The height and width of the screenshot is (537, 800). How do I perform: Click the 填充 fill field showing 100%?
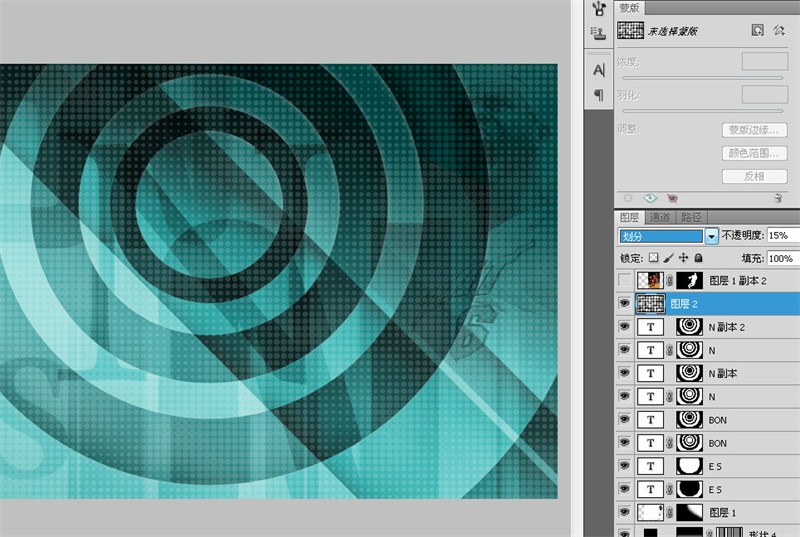click(782, 258)
